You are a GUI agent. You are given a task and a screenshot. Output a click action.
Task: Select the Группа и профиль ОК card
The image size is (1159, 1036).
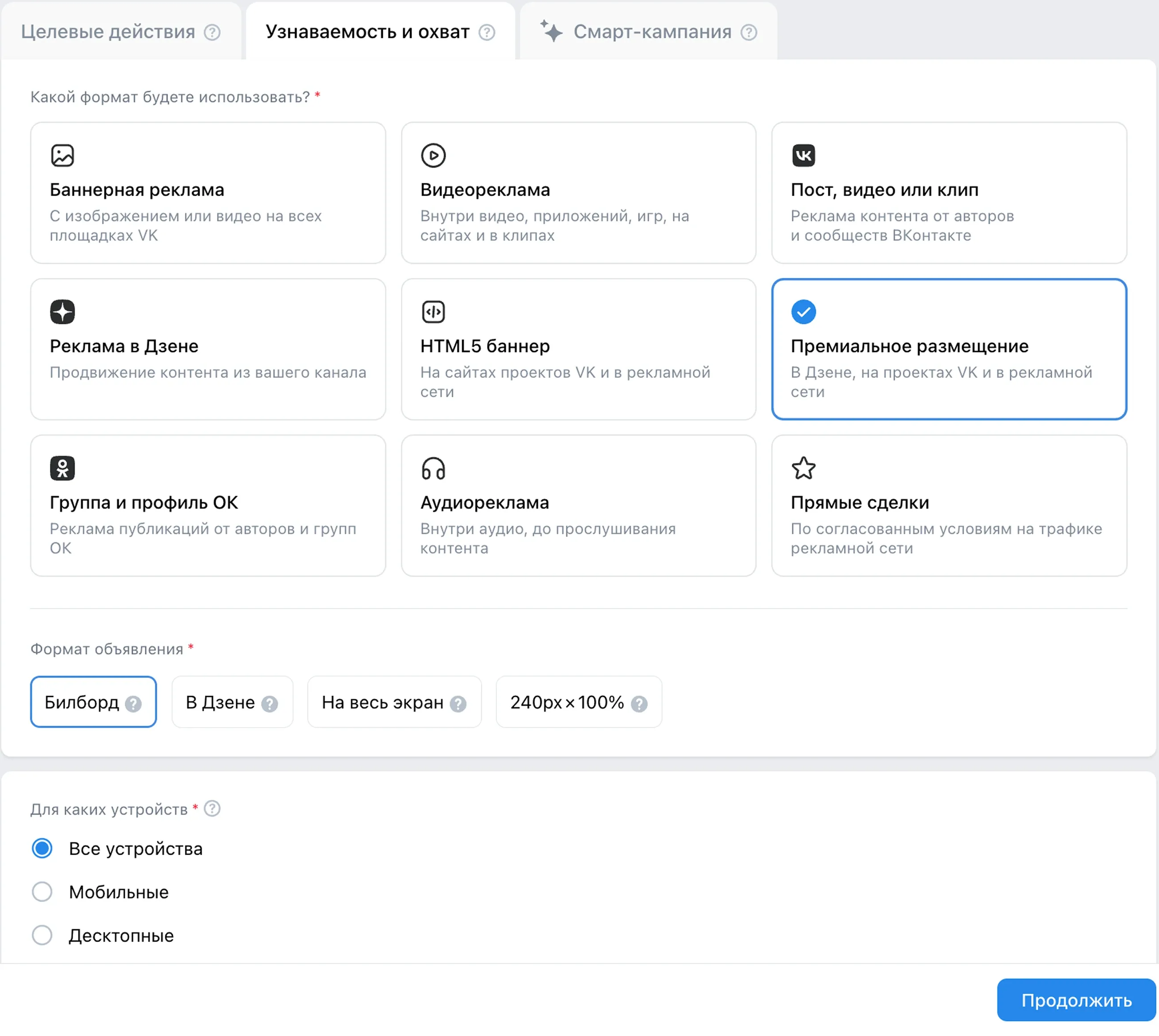tap(209, 506)
